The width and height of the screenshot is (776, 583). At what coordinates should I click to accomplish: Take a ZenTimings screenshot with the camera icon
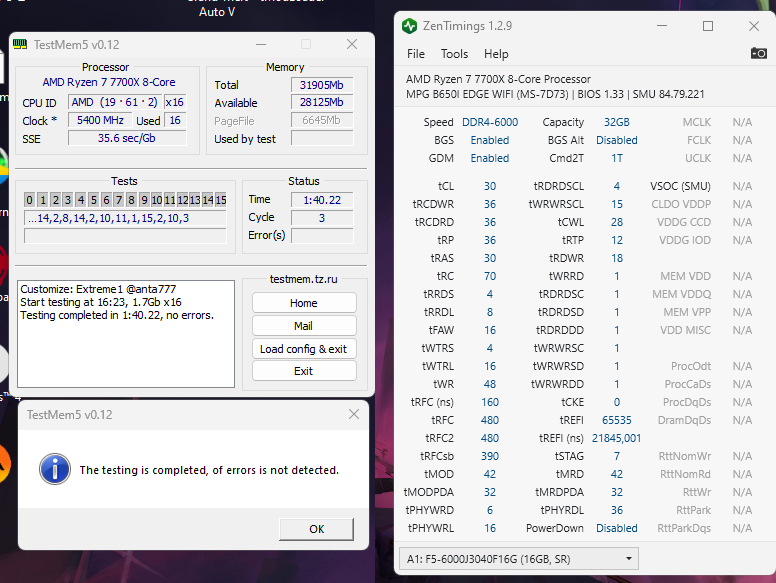click(x=758, y=53)
